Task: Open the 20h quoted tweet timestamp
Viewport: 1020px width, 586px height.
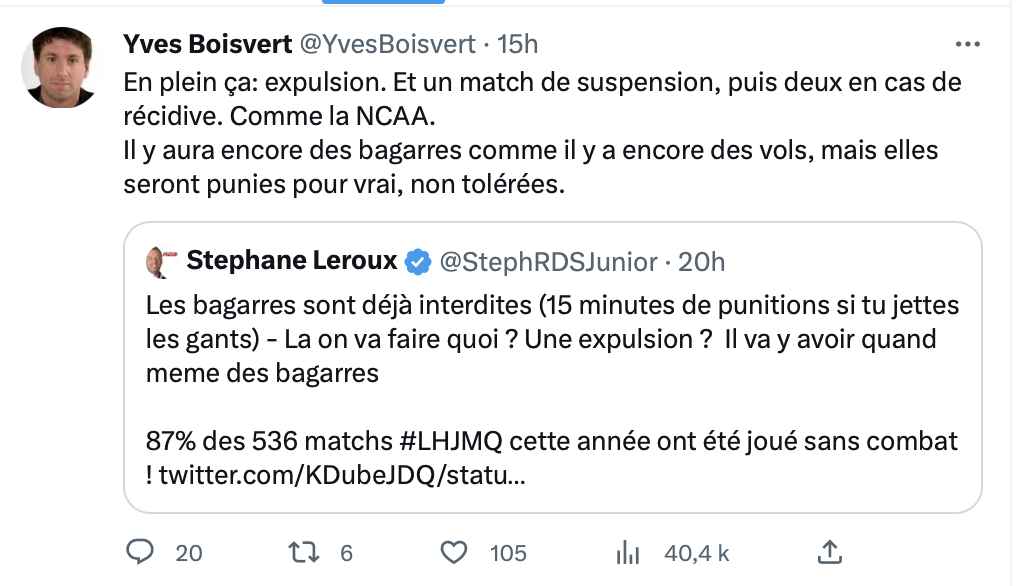Action: pos(701,262)
